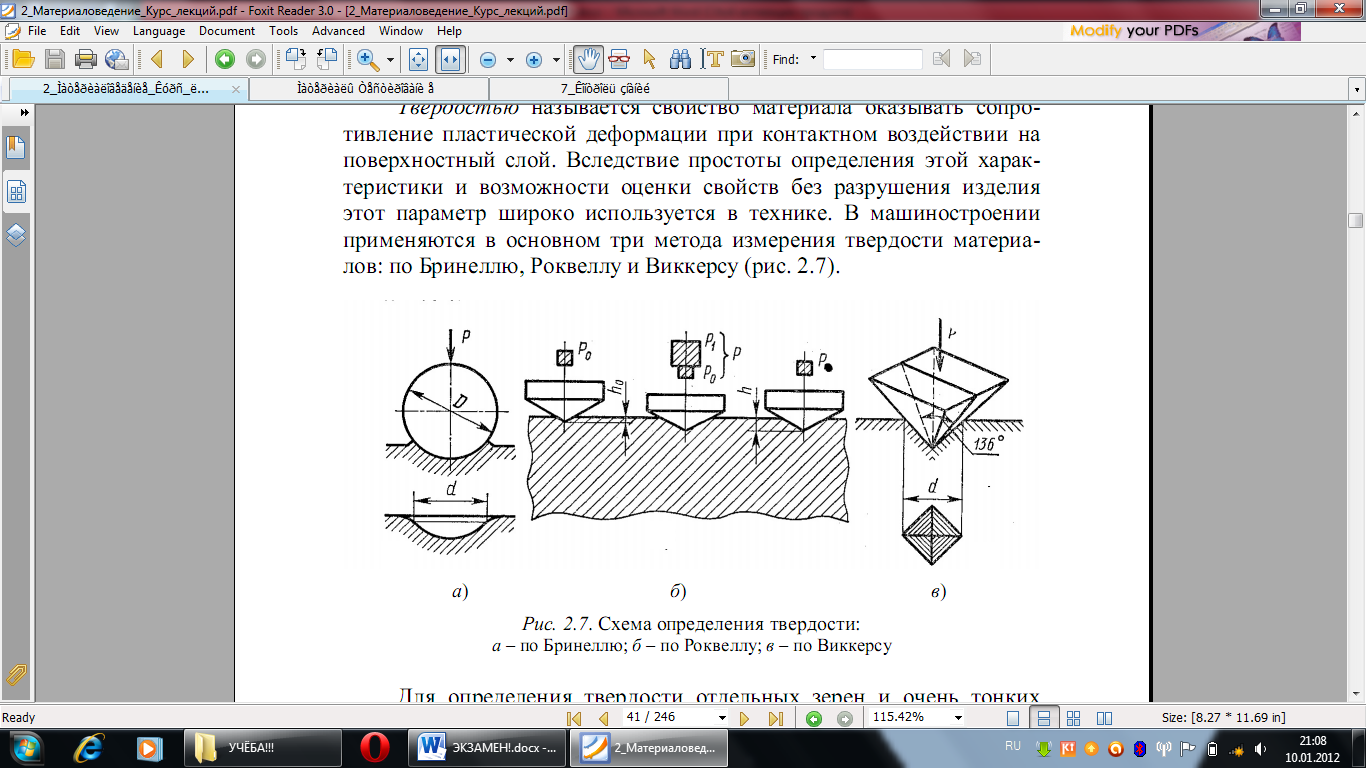This screenshot has width=1366, height=768.
Task: Print the PDF using the printer icon
Action: click(x=86, y=59)
